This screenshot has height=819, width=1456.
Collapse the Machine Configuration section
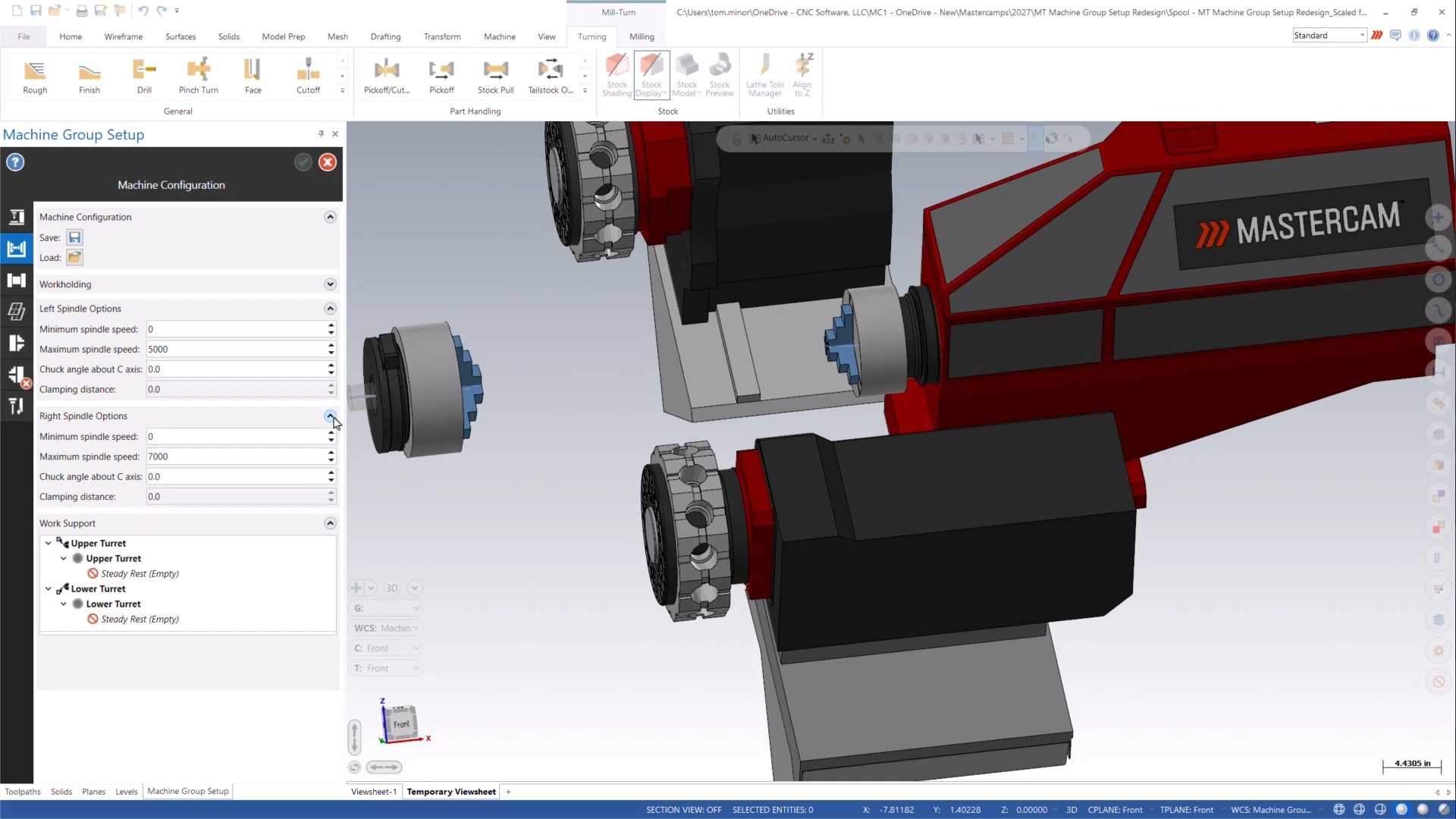pyautogui.click(x=330, y=217)
